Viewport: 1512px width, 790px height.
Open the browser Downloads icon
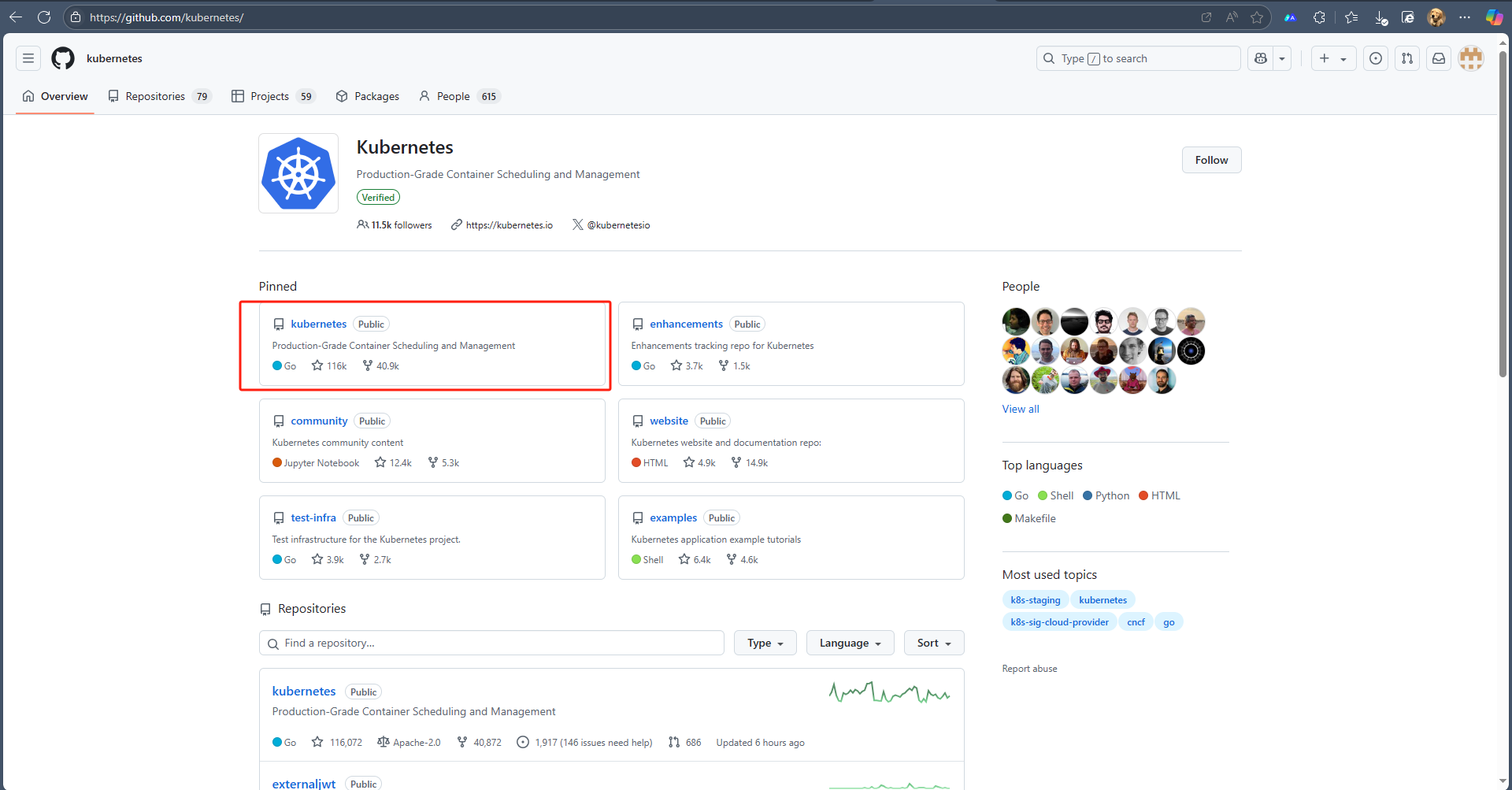coord(1380,17)
